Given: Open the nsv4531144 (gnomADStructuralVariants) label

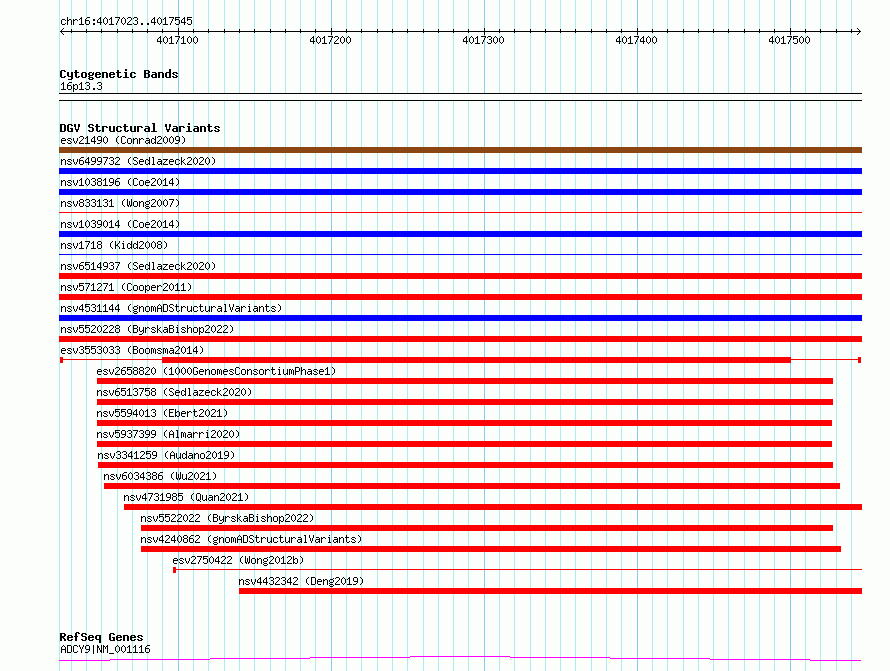Looking at the screenshot, I should pyautogui.click(x=170, y=308).
